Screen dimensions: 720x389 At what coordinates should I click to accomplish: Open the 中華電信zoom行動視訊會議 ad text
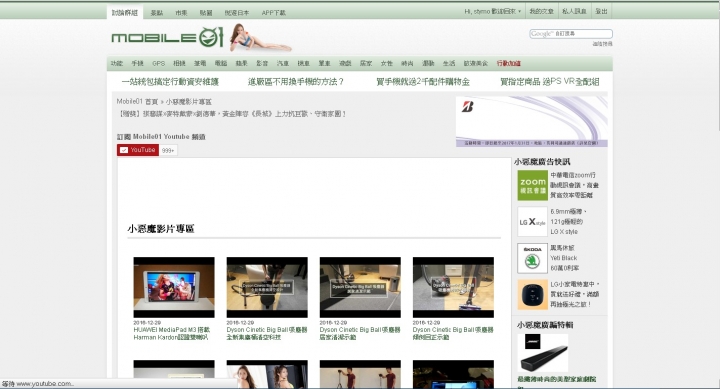pos(574,185)
